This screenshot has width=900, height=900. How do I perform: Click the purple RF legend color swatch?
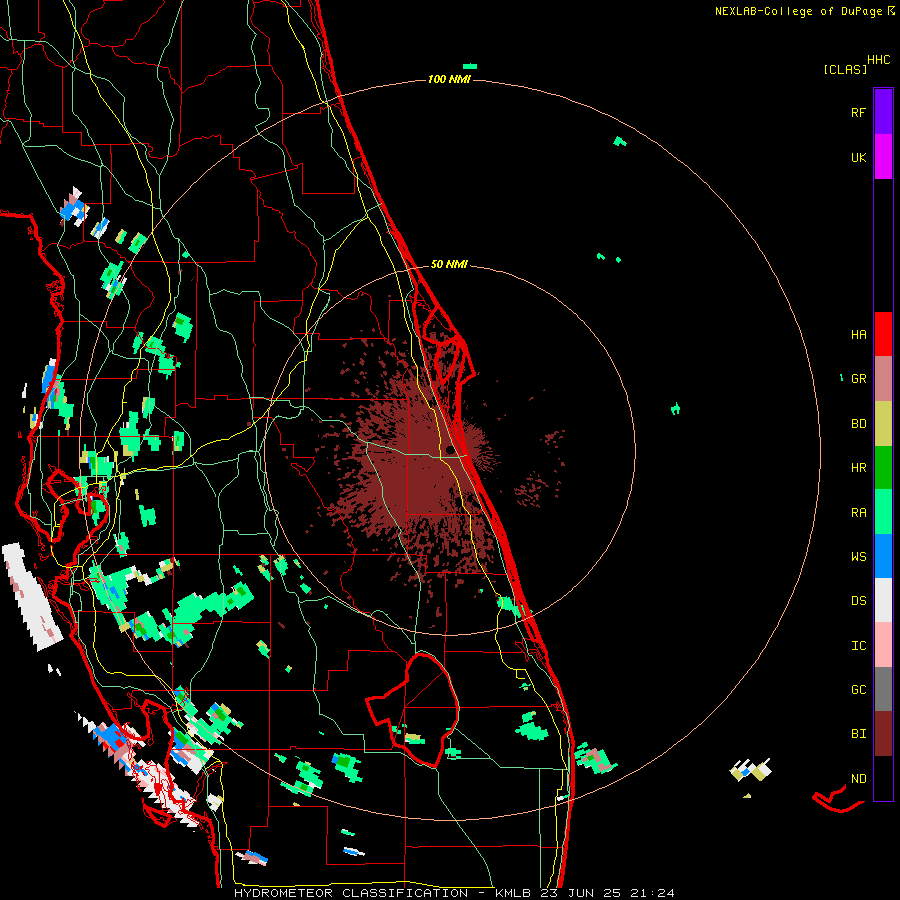(x=883, y=111)
